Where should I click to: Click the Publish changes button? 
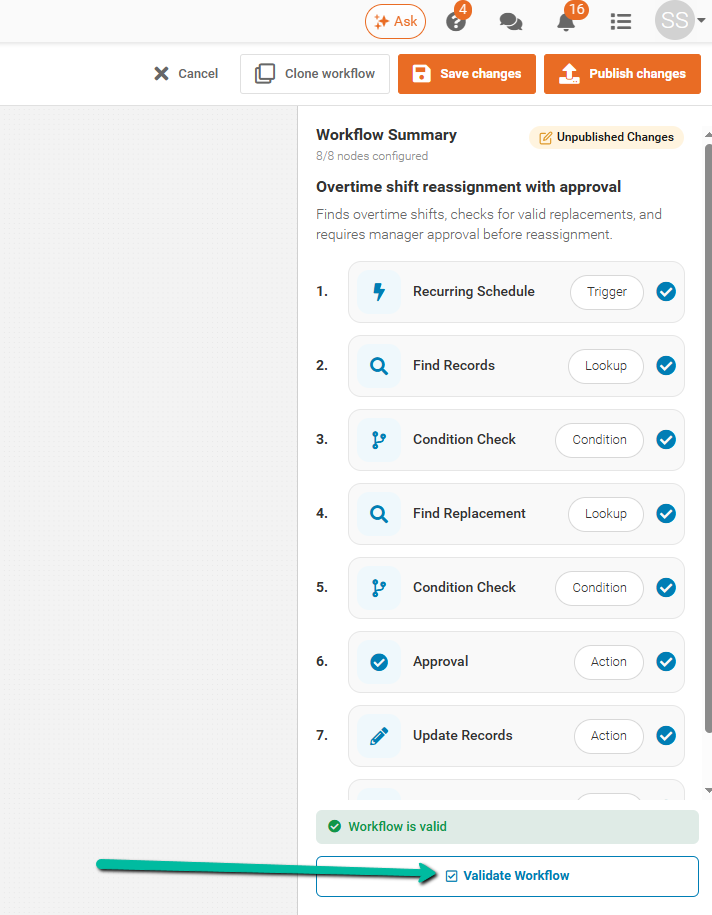[622, 74]
